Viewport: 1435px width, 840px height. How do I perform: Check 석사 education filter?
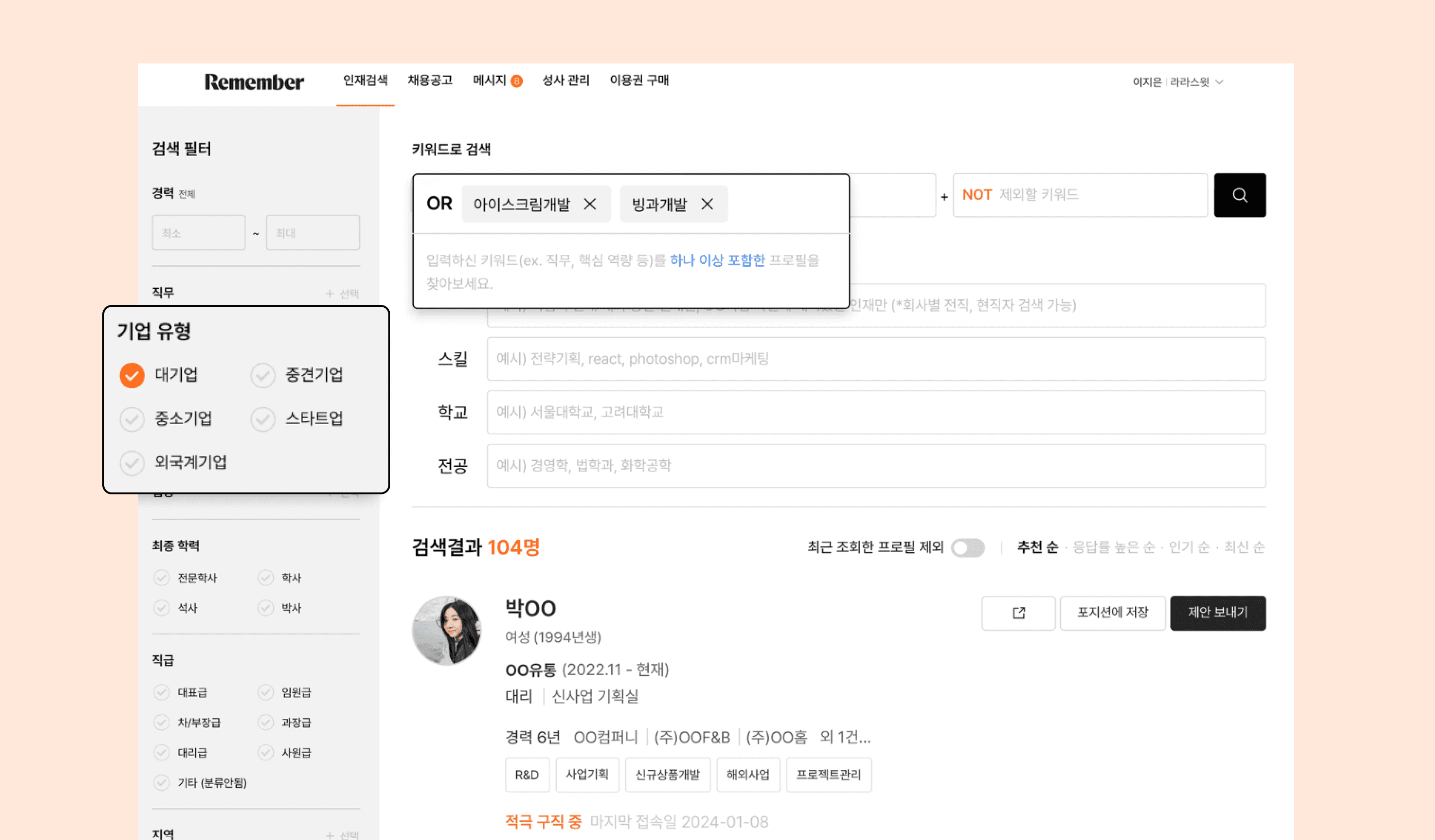pyautogui.click(x=161, y=608)
